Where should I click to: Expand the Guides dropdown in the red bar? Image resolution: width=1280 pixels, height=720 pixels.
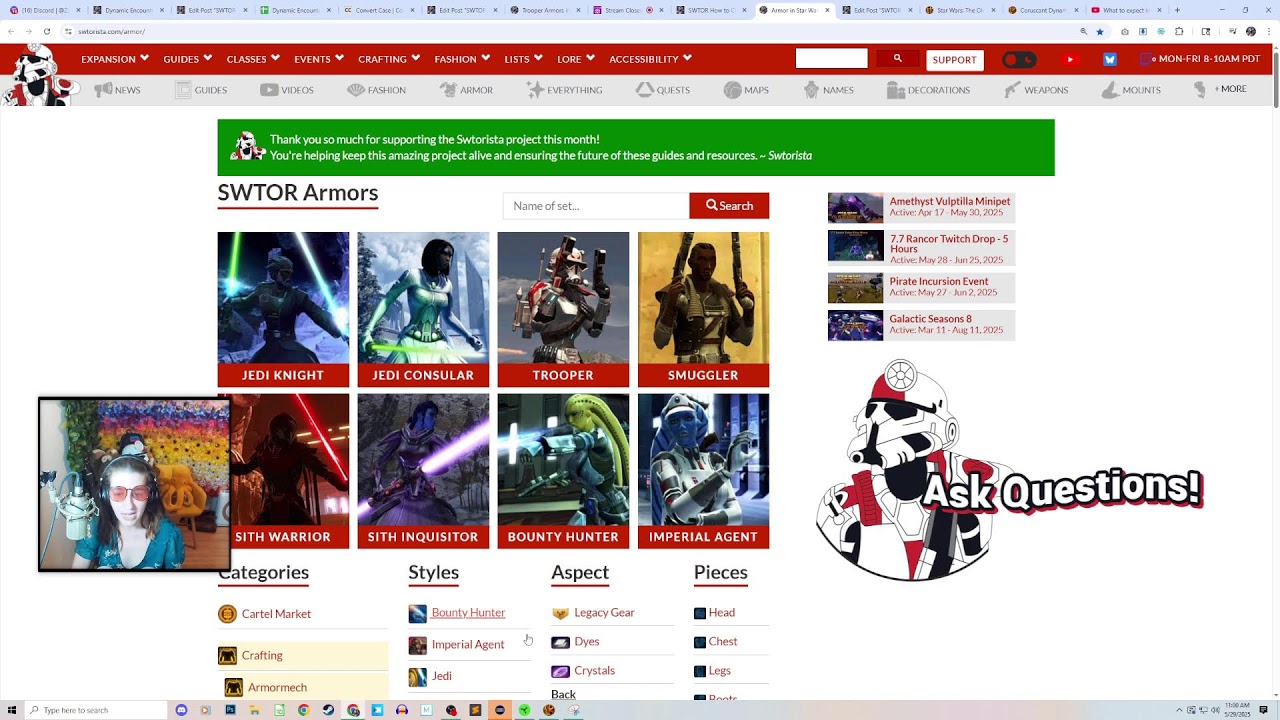click(188, 59)
